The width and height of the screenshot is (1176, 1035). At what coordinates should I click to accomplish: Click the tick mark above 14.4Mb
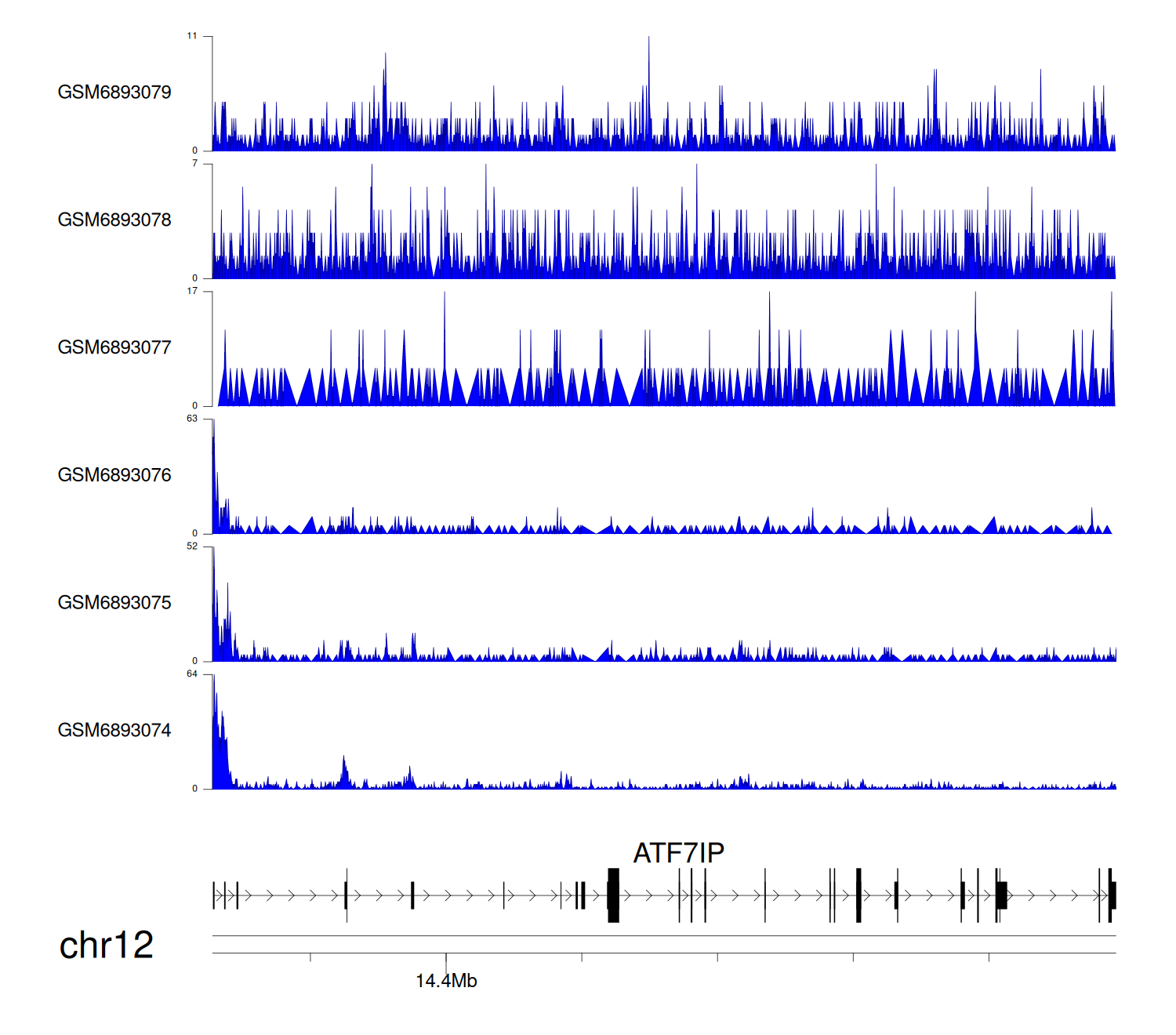[446, 958]
